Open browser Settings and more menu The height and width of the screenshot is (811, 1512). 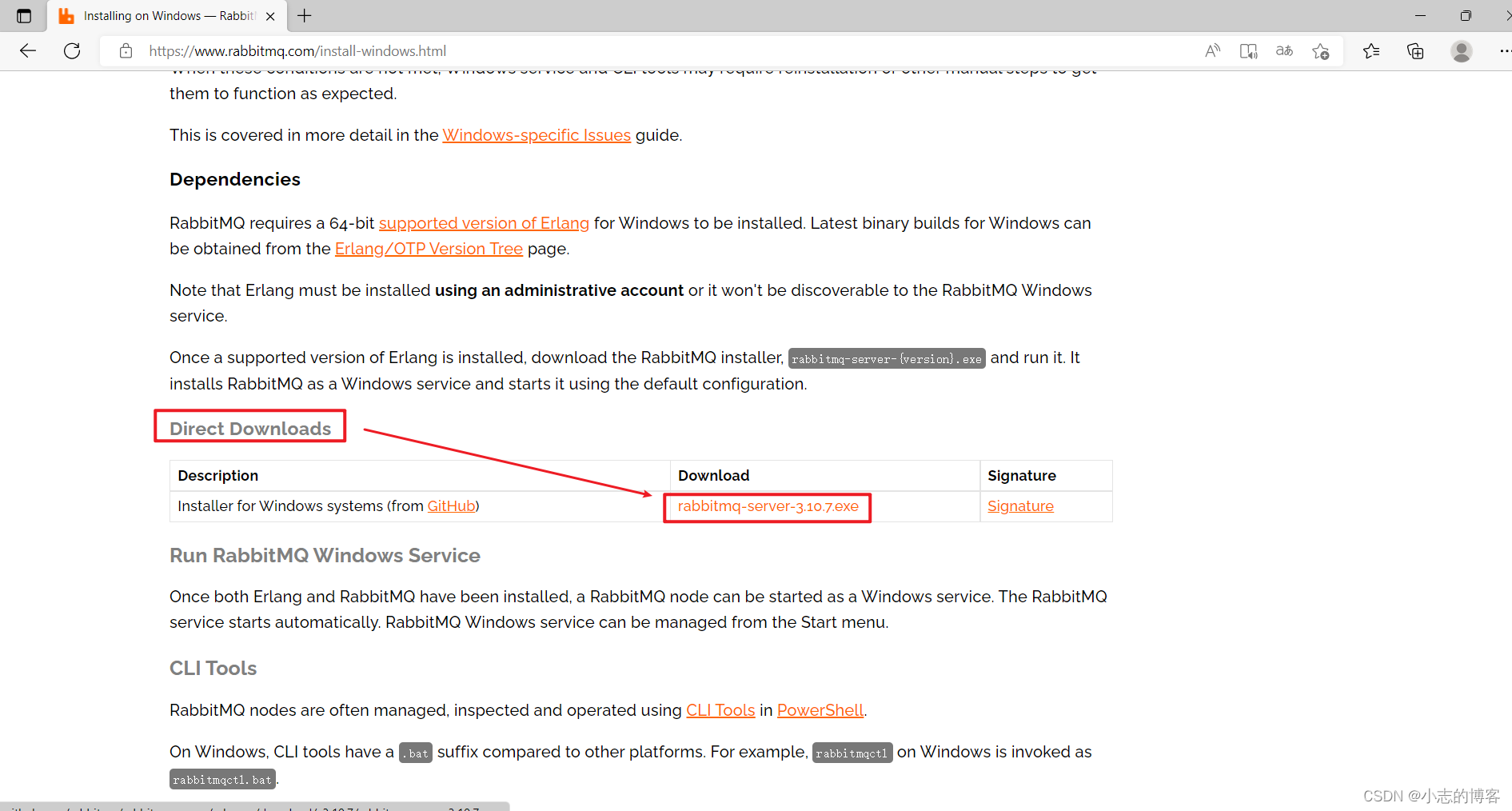click(1504, 51)
